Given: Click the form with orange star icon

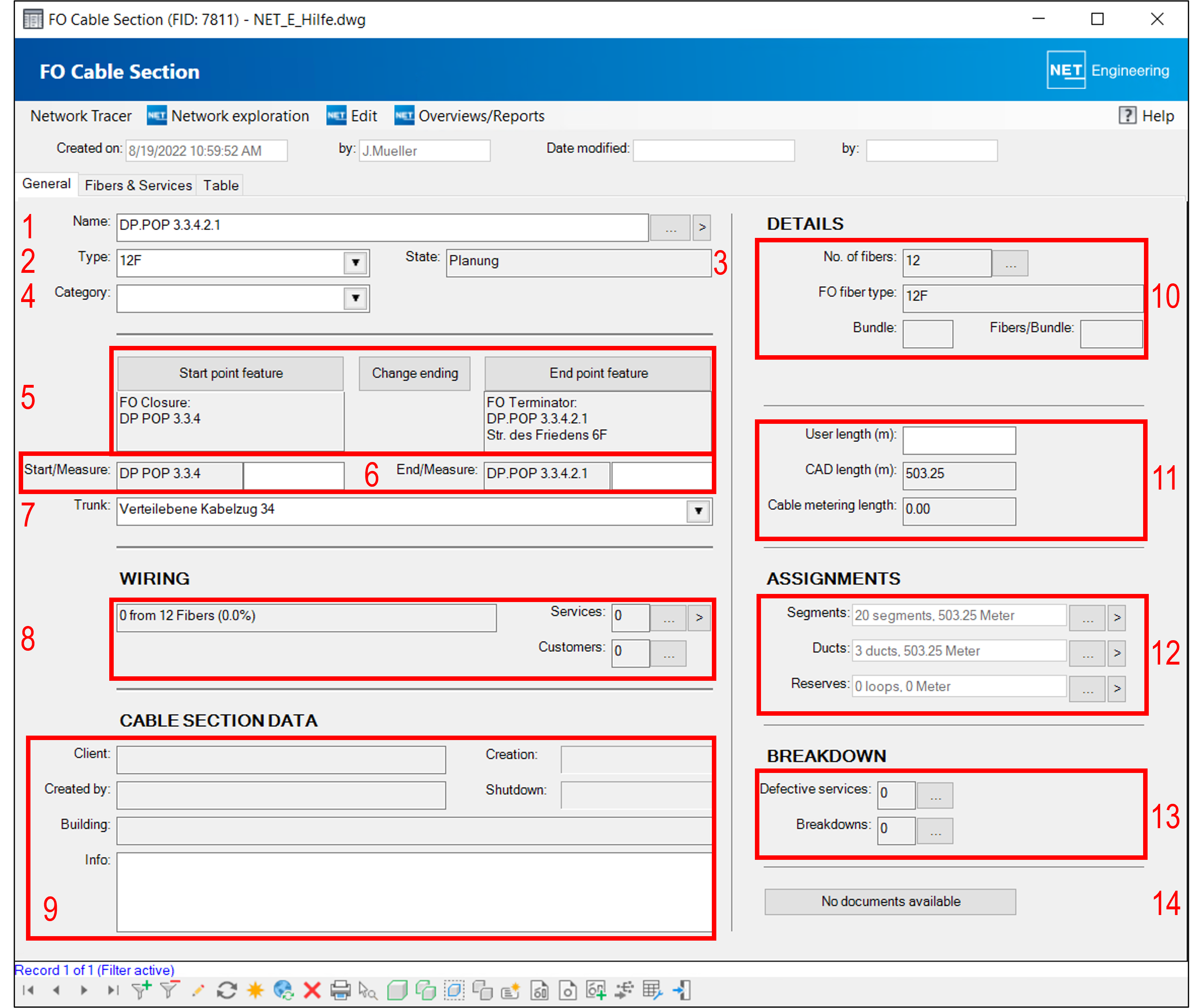Looking at the screenshot, I should (x=510, y=990).
